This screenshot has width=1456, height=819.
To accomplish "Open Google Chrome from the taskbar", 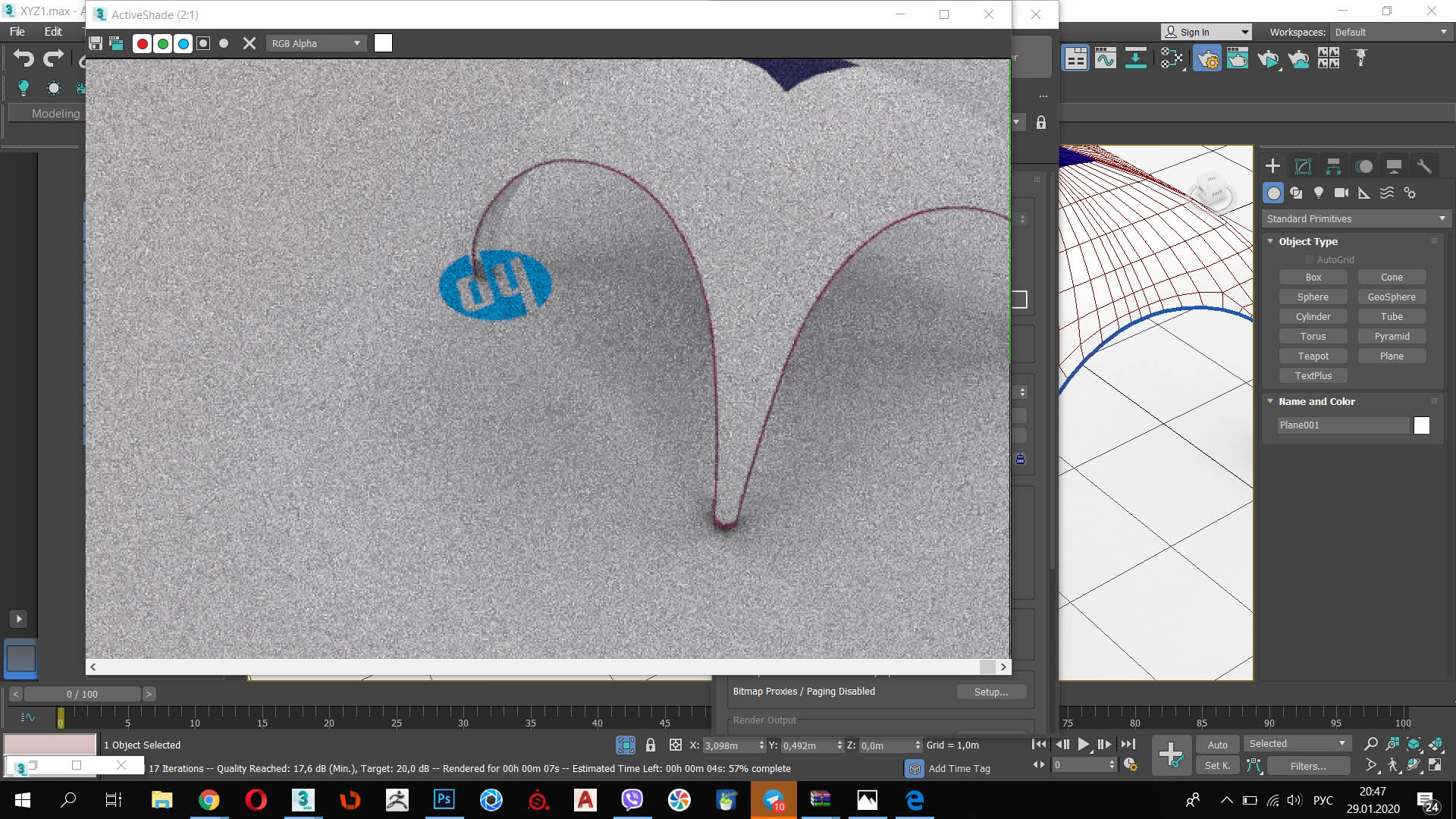I will (x=209, y=799).
